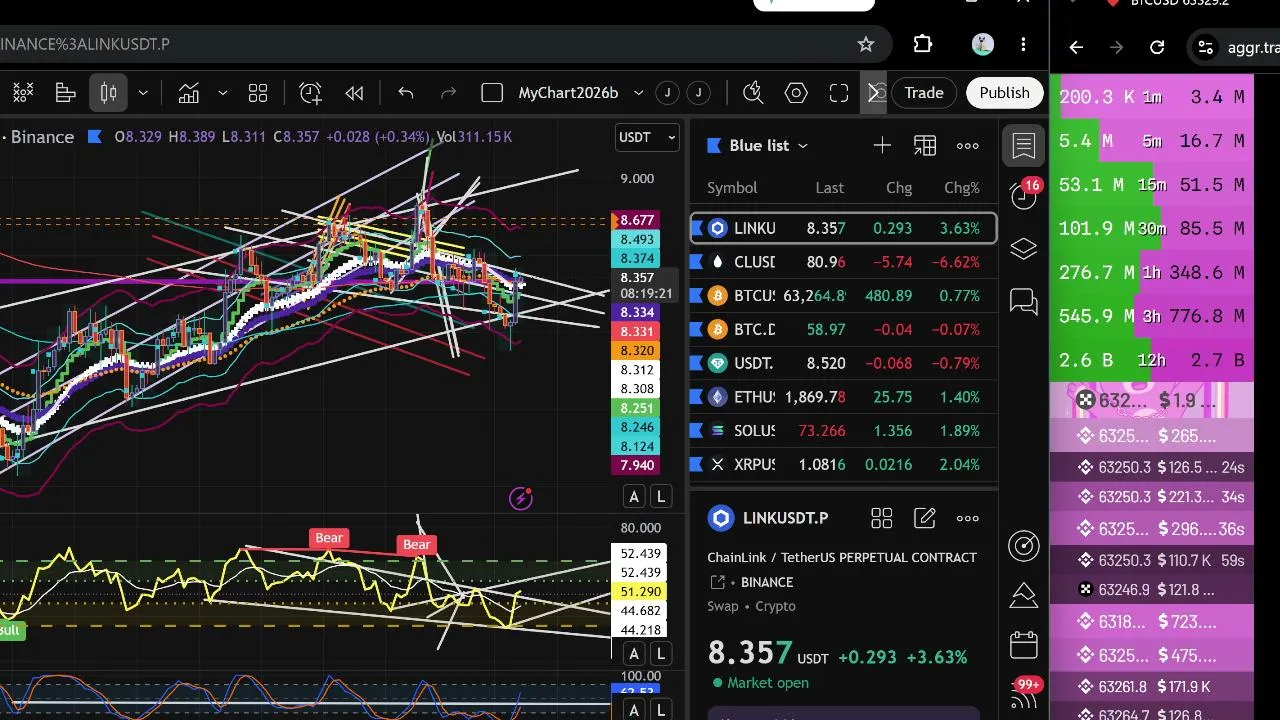Expand the chart type dropdown arrow
The height and width of the screenshot is (720, 1280).
click(x=143, y=93)
